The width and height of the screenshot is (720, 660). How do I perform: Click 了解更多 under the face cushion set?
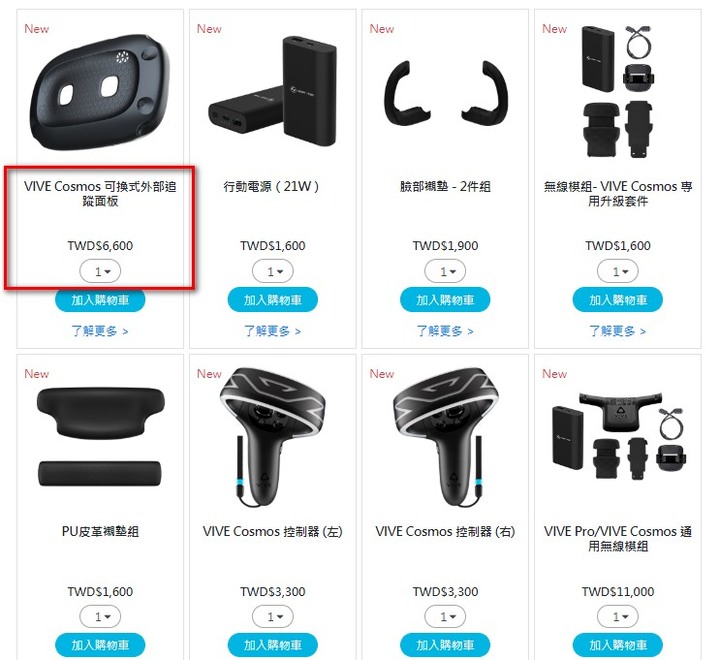[x=445, y=331]
